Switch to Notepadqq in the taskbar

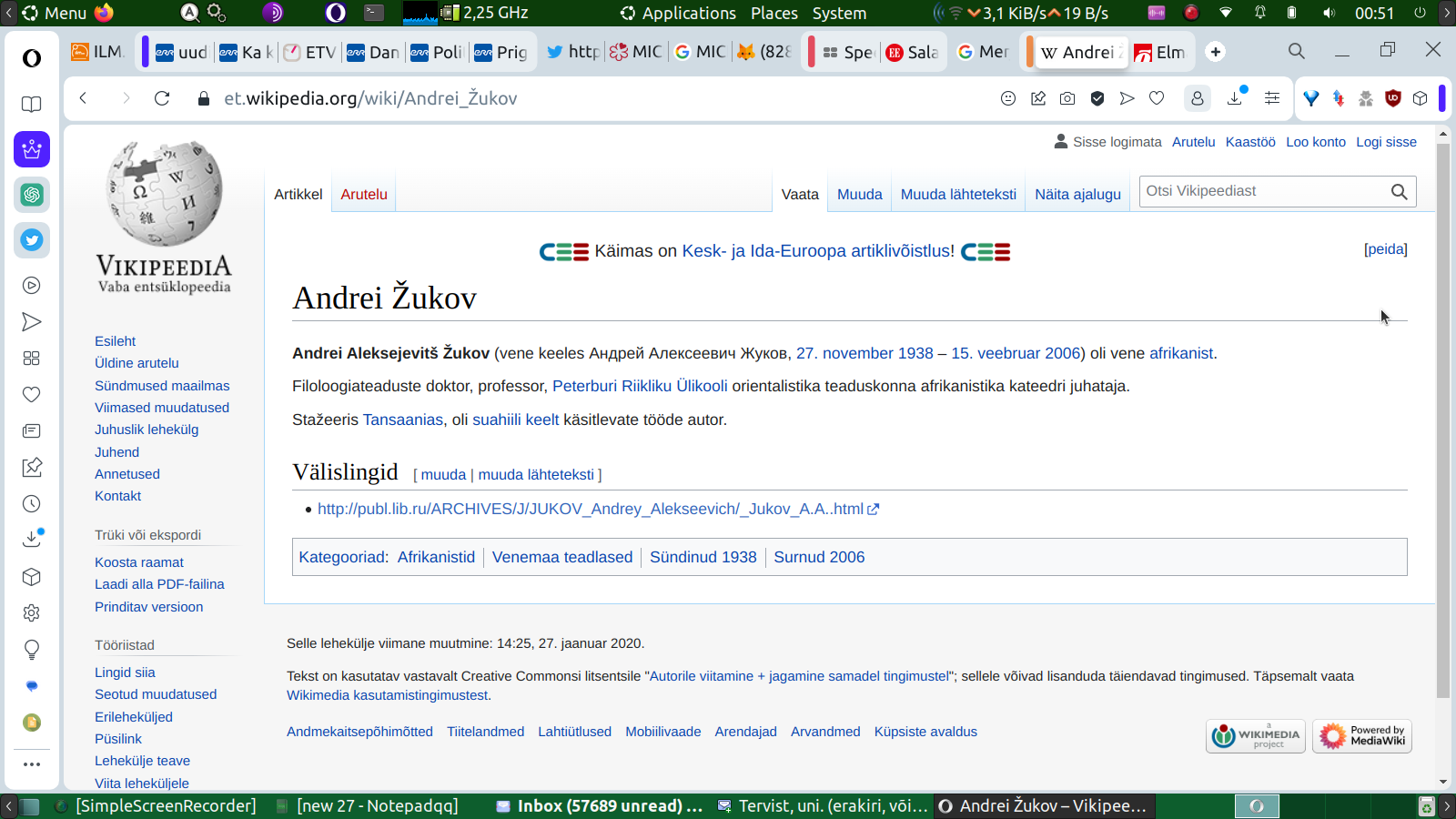click(x=368, y=806)
